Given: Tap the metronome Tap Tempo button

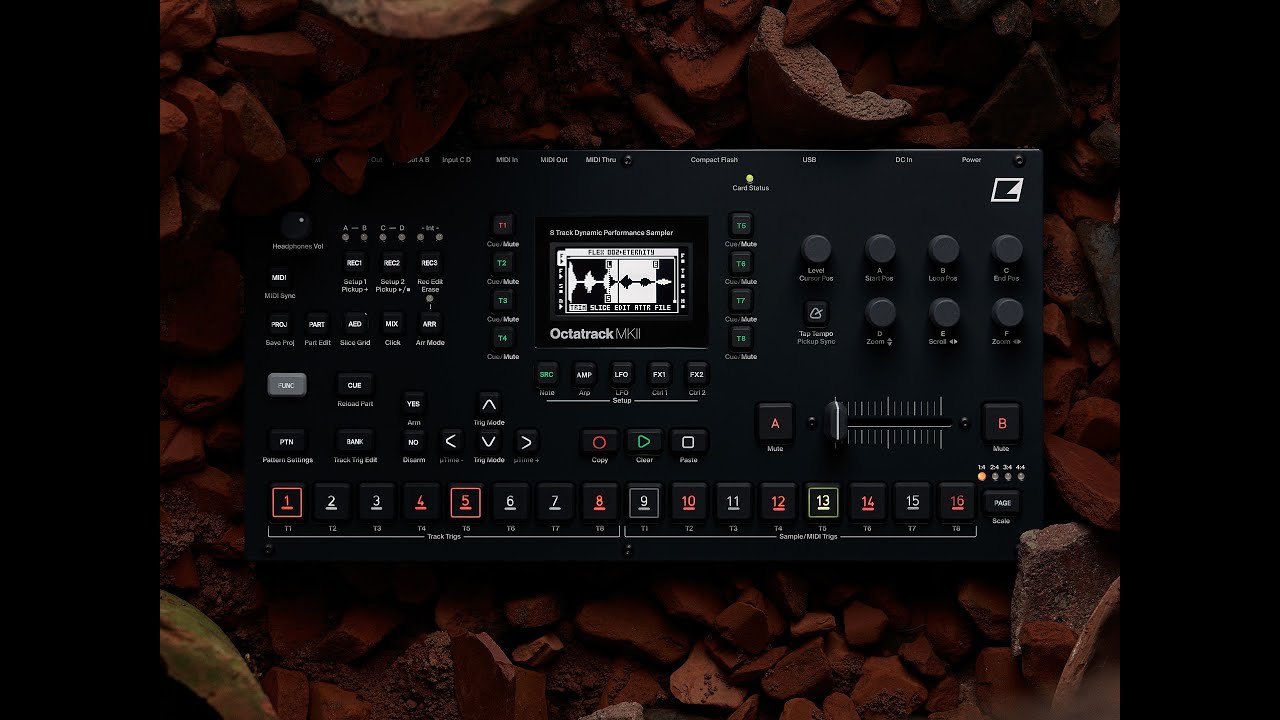Looking at the screenshot, I should coord(817,312).
